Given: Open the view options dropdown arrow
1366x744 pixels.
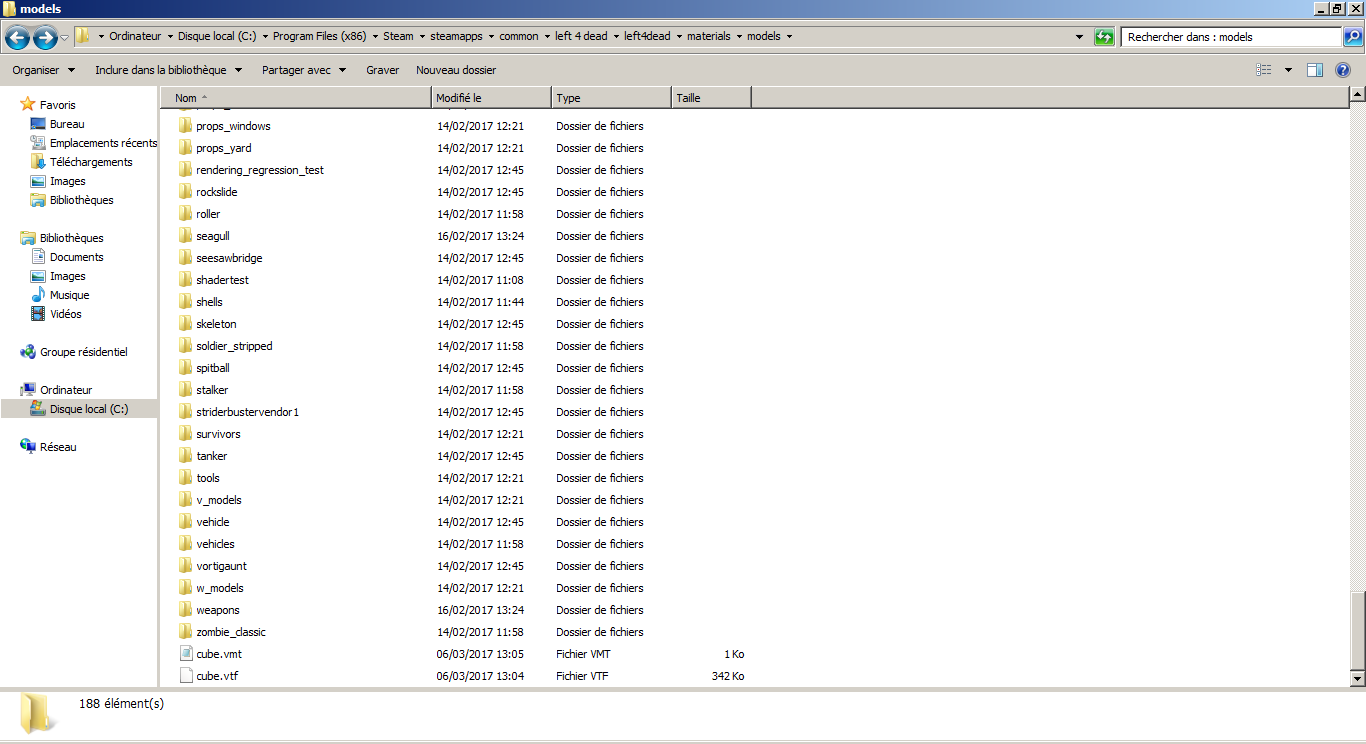Looking at the screenshot, I should point(1288,70).
